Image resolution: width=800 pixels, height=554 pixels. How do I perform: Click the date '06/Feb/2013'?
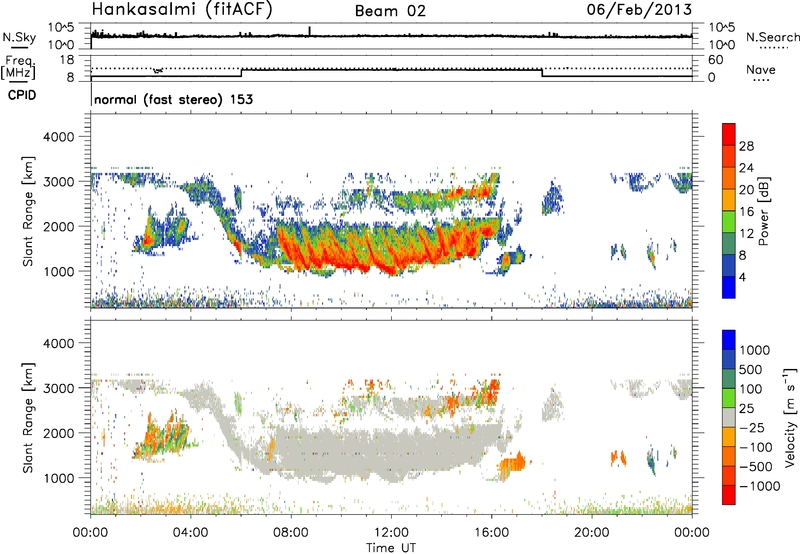(639, 9)
